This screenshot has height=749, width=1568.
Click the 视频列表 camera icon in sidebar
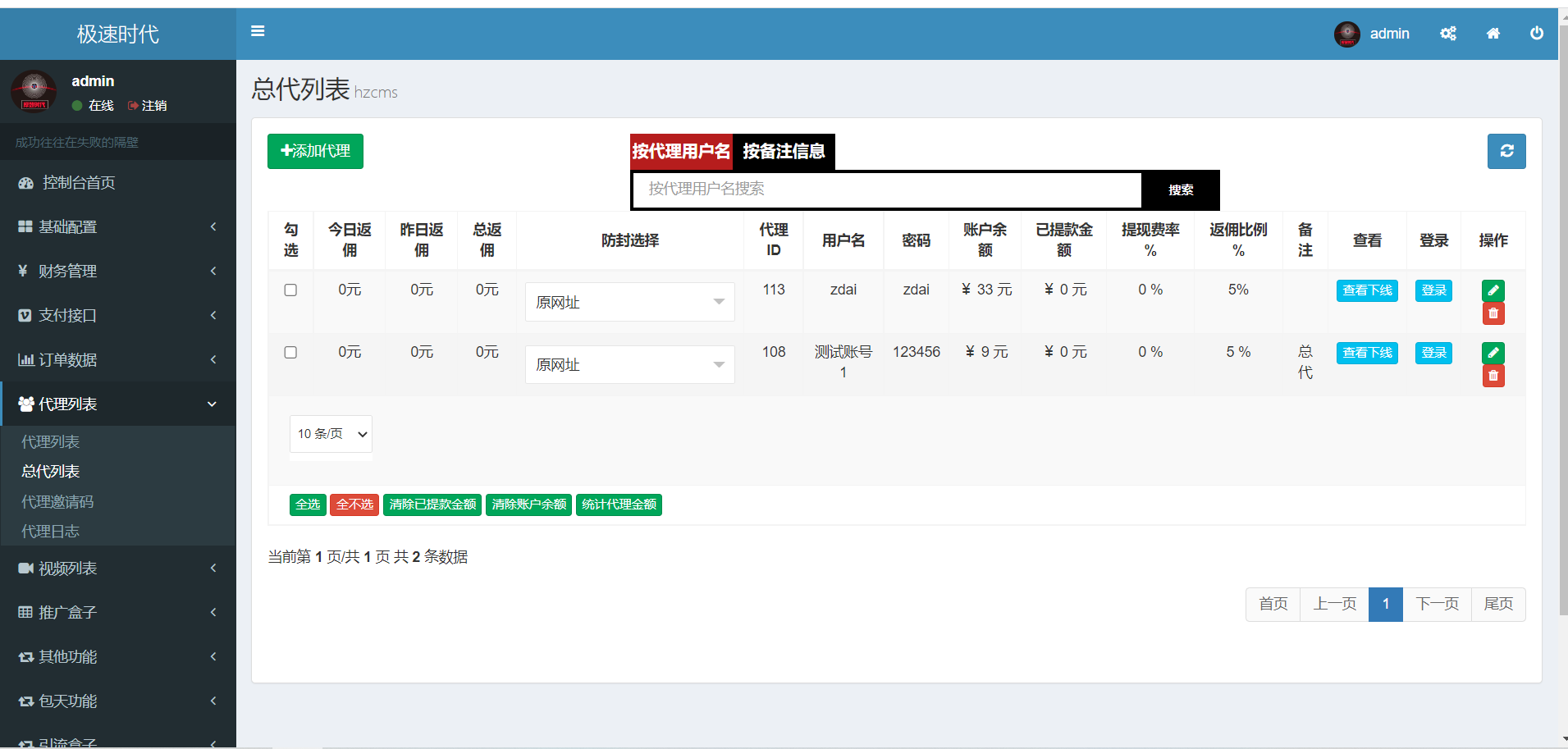click(25, 568)
